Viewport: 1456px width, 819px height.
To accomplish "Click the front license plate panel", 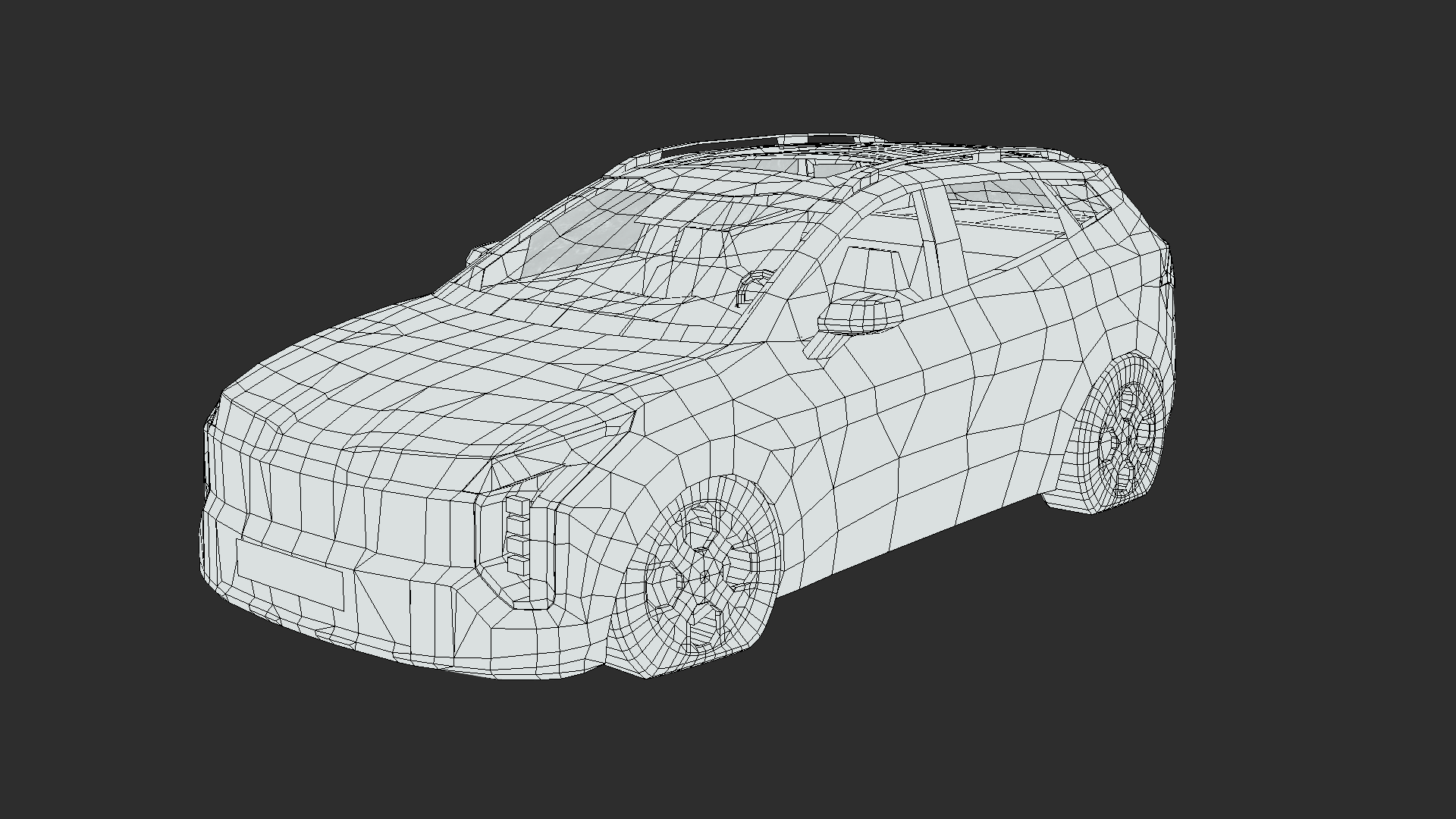I will coord(289,573).
